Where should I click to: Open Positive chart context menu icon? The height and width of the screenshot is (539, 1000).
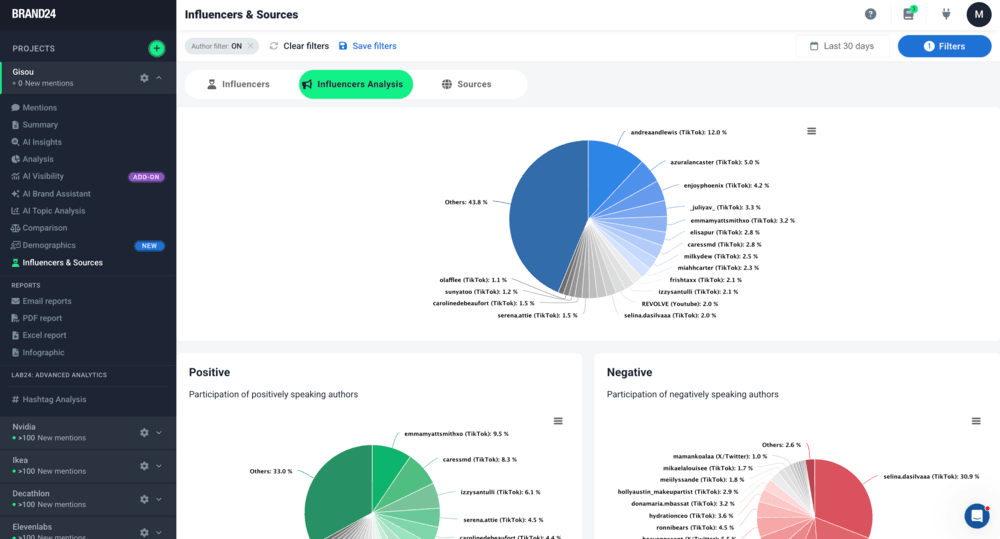coord(558,421)
